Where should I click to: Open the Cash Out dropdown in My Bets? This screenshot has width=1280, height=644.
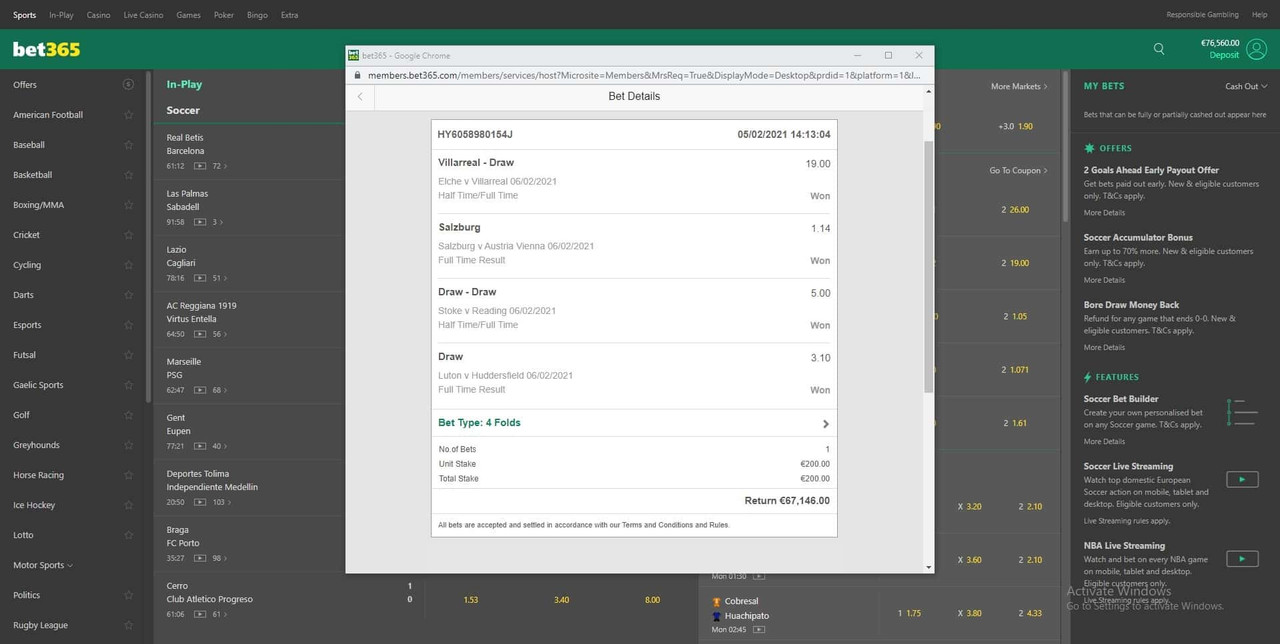tap(1246, 86)
